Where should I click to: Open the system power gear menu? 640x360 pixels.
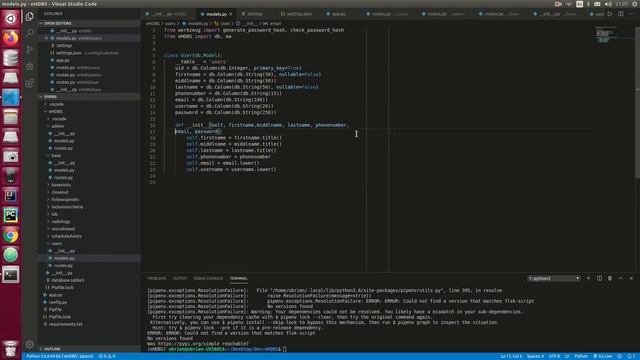(x=635, y=4)
